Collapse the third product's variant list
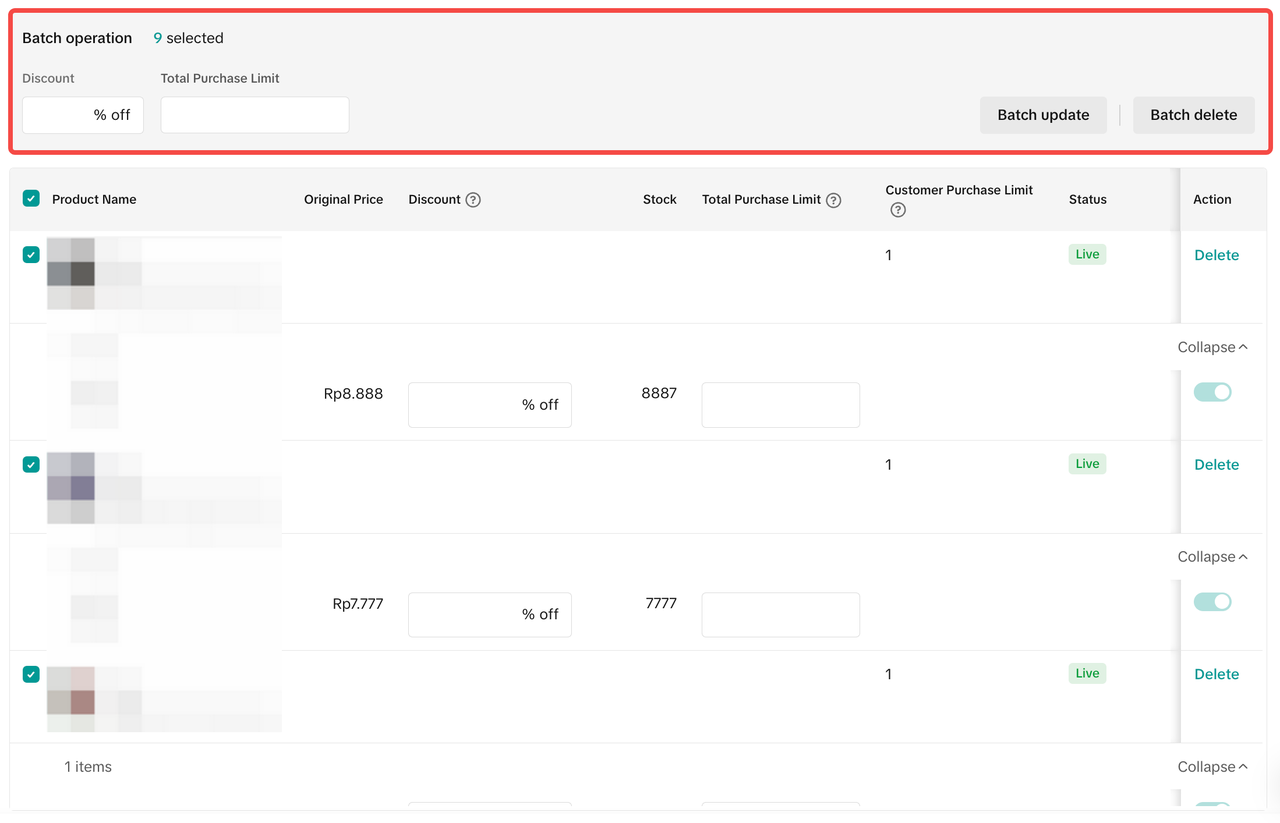 point(1212,767)
